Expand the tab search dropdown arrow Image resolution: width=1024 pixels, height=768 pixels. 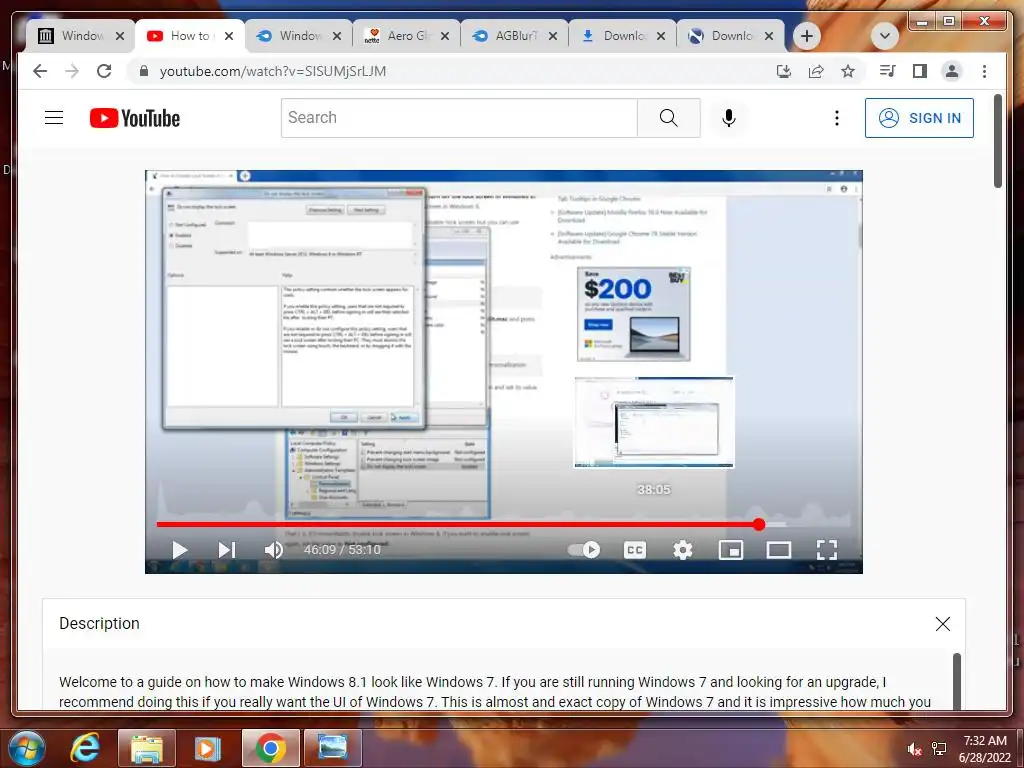pyautogui.click(x=885, y=36)
